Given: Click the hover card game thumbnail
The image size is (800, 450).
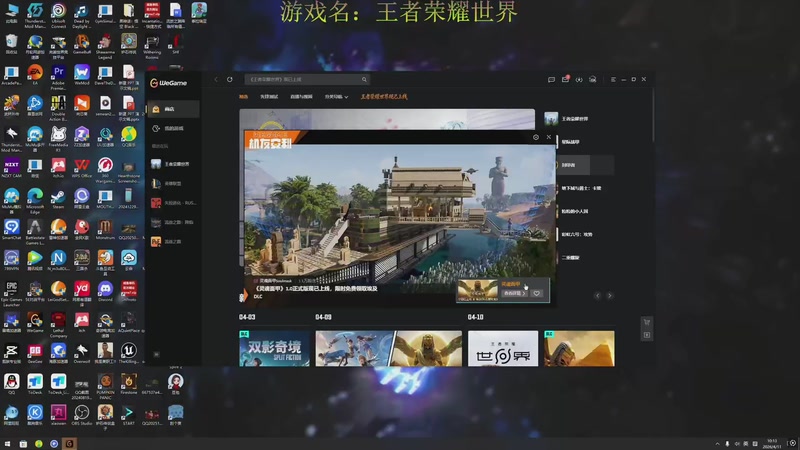Looking at the screenshot, I should pos(478,289).
